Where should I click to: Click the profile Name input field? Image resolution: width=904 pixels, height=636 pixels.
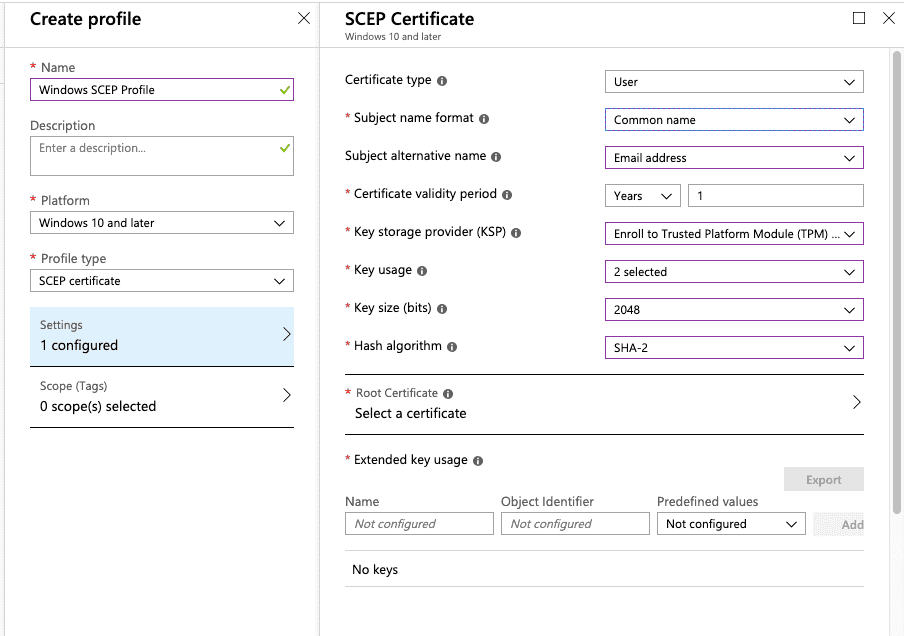(161, 90)
